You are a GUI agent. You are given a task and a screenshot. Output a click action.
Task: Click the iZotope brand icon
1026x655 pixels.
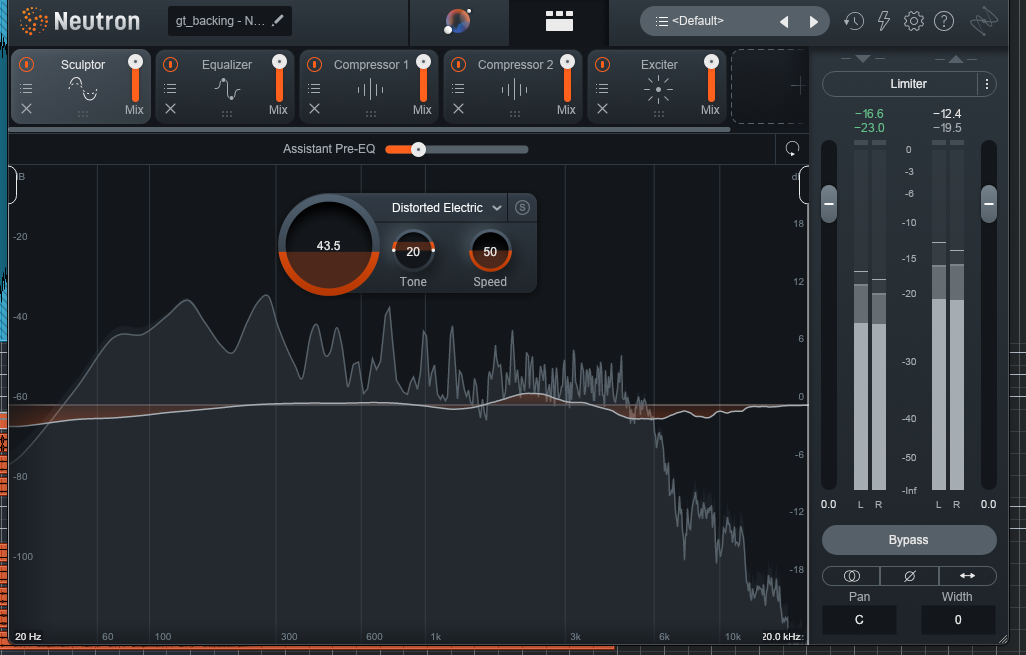click(984, 22)
